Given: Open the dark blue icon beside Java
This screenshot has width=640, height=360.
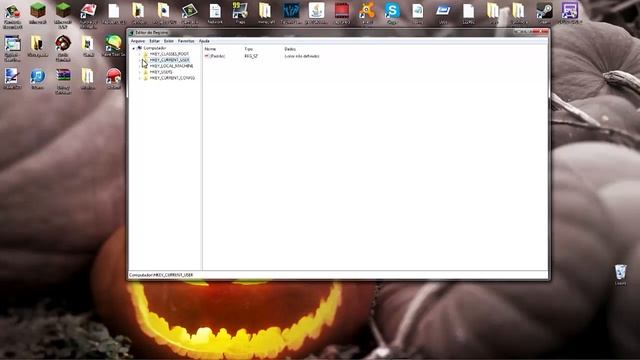Looking at the screenshot, I should pos(291,10).
